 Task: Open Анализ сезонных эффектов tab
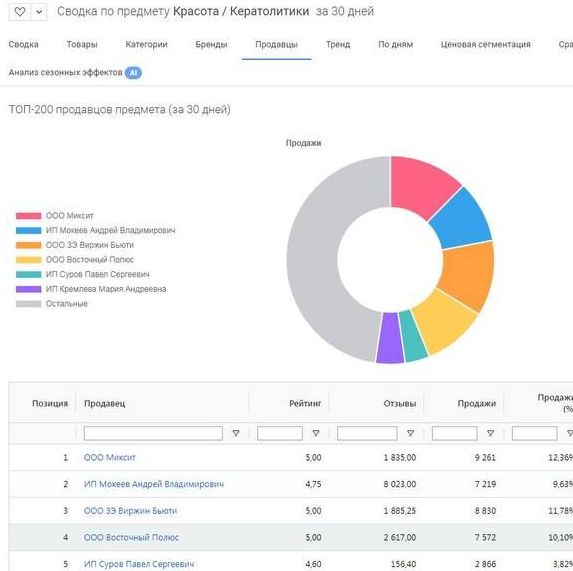click(x=65, y=72)
